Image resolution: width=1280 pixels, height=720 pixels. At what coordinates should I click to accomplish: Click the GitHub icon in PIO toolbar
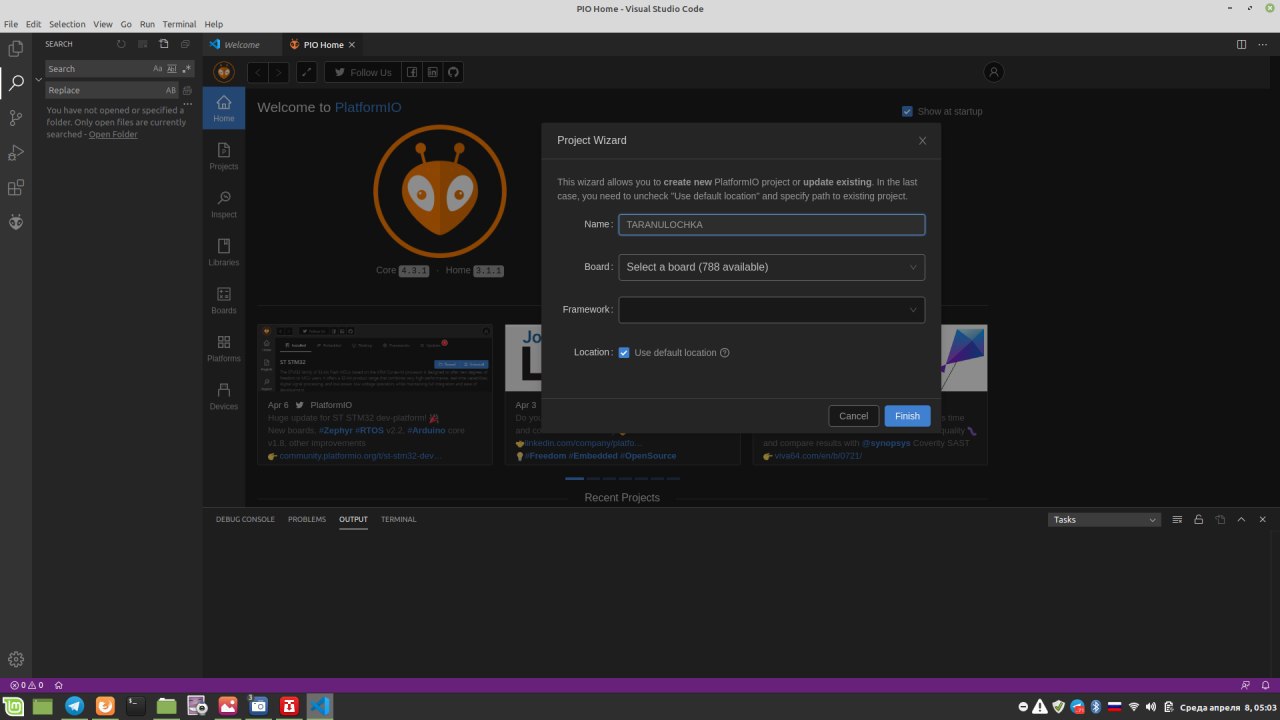(x=452, y=72)
